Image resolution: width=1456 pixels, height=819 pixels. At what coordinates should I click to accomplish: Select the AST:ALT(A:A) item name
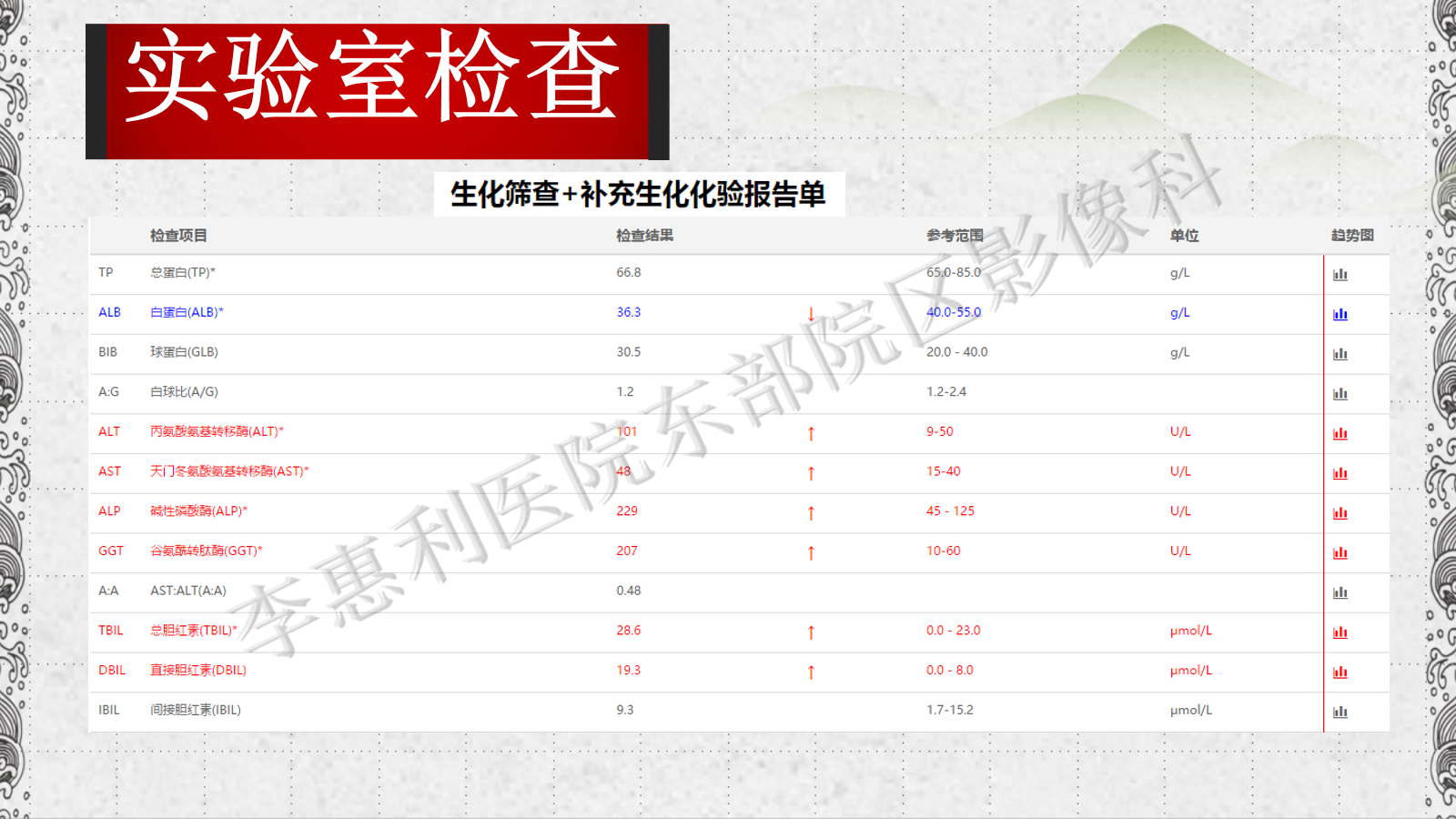[x=188, y=591]
